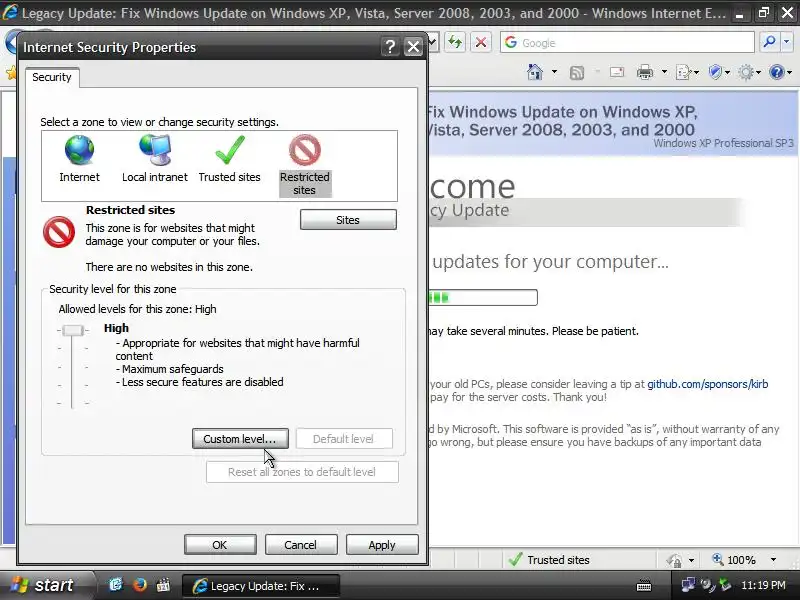This screenshot has width=800, height=600.
Task: Click the green arrow tray icon
Action: coord(724,585)
